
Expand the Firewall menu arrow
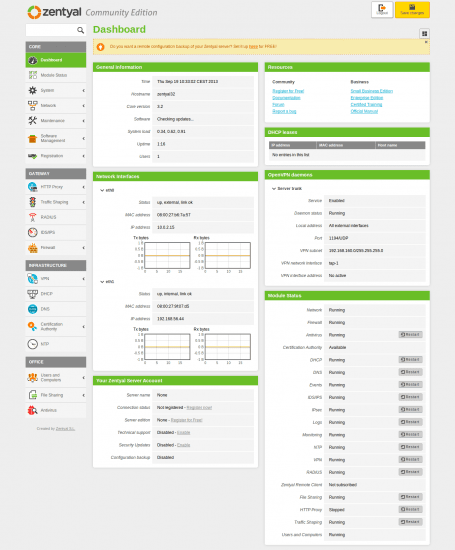(x=83, y=248)
